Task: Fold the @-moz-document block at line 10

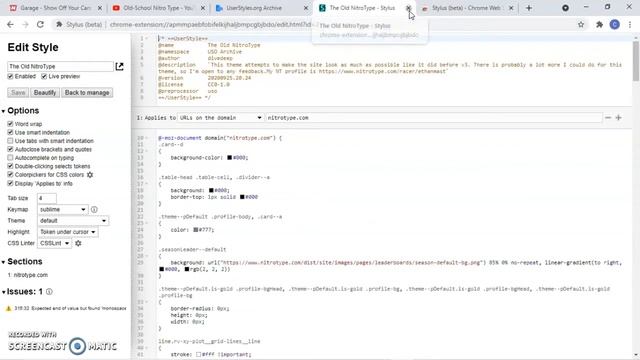Action: pos(147,138)
